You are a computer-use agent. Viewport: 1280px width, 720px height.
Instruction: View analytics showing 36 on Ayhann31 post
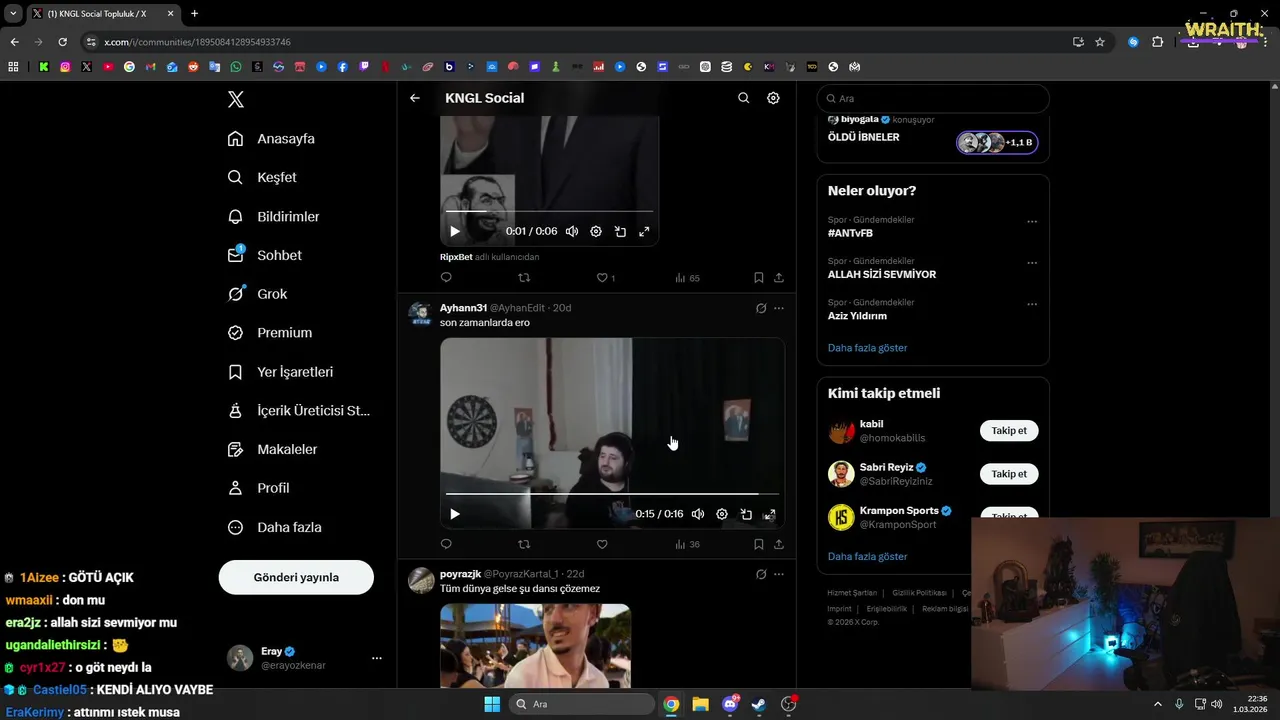tap(688, 544)
